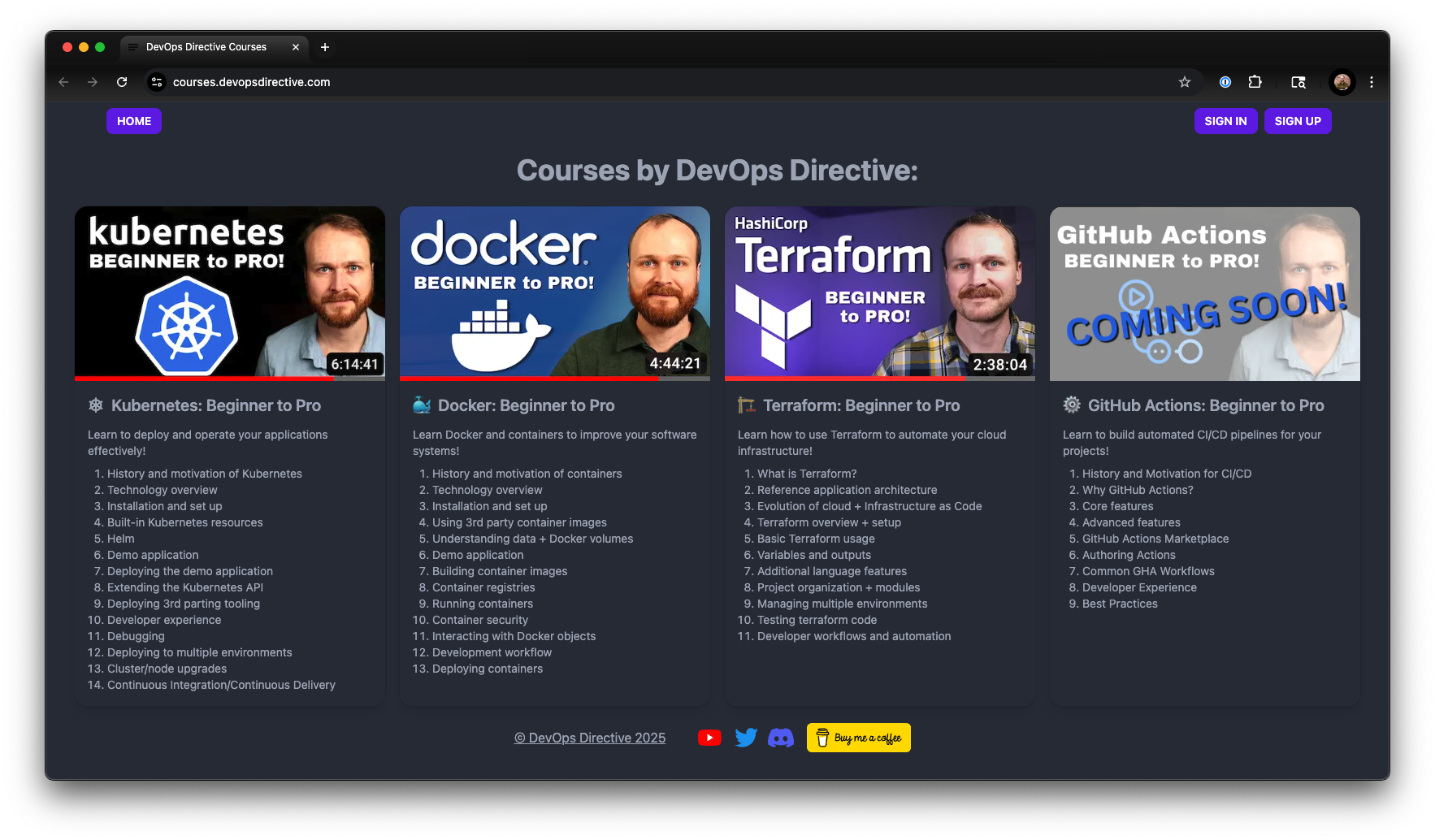Close the DevOps Directive Courses tab
This screenshot has width=1435, height=840.
pos(296,47)
